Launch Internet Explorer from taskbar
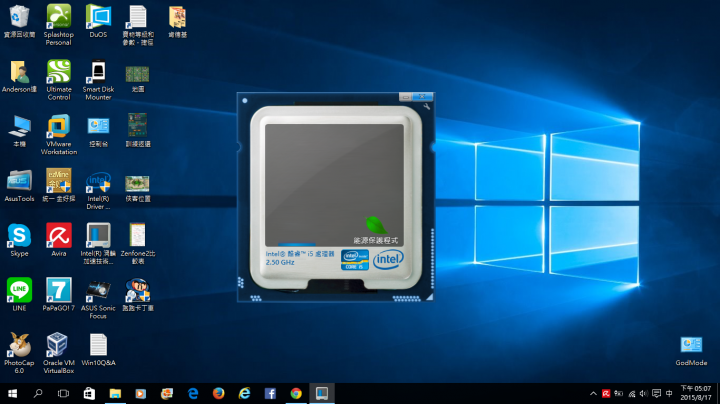 click(x=244, y=393)
